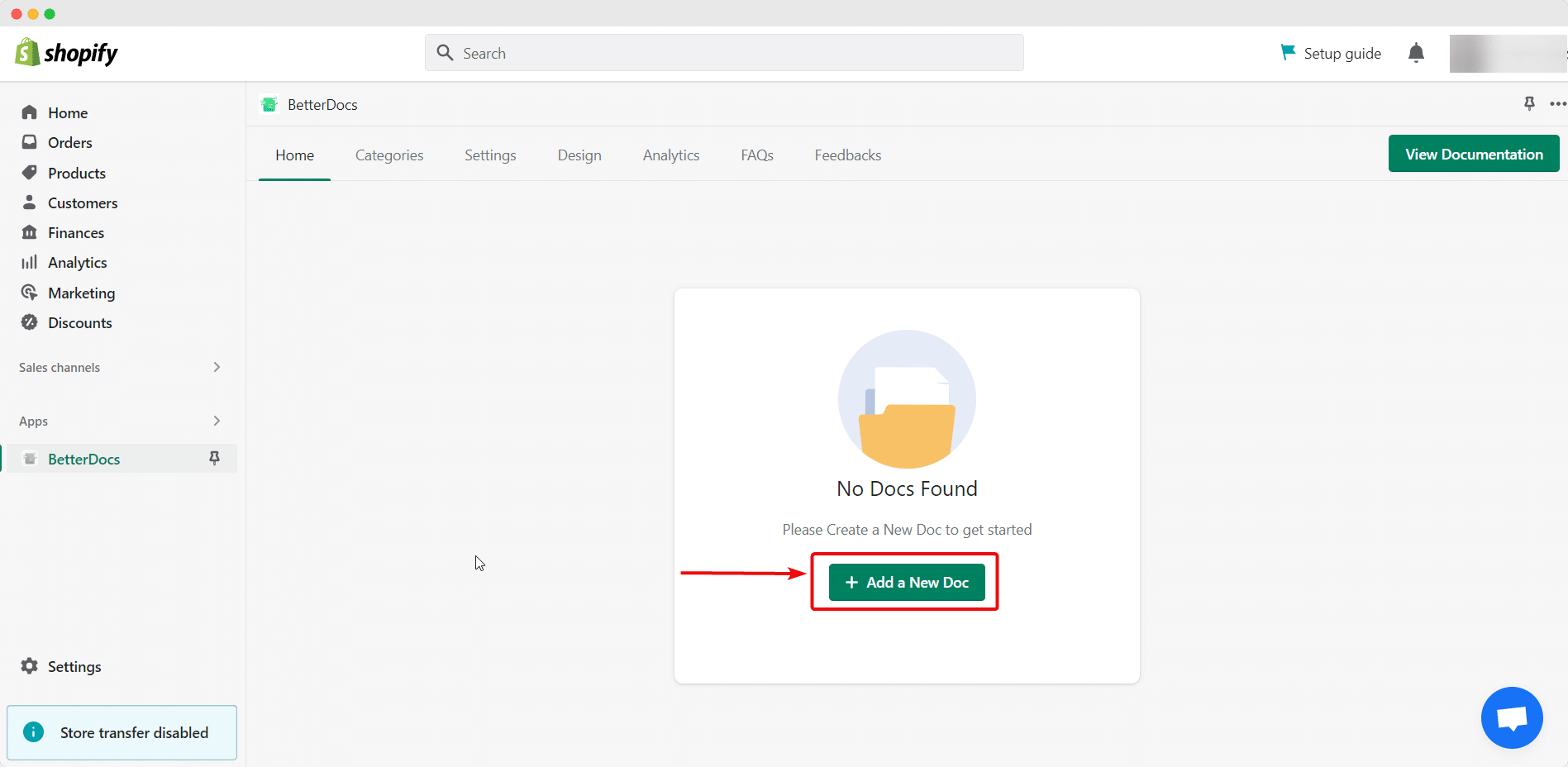Image resolution: width=1568 pixels, height=767 pixels.
Task: Open the notifications bell
Action: click(x=1416, y=53)
